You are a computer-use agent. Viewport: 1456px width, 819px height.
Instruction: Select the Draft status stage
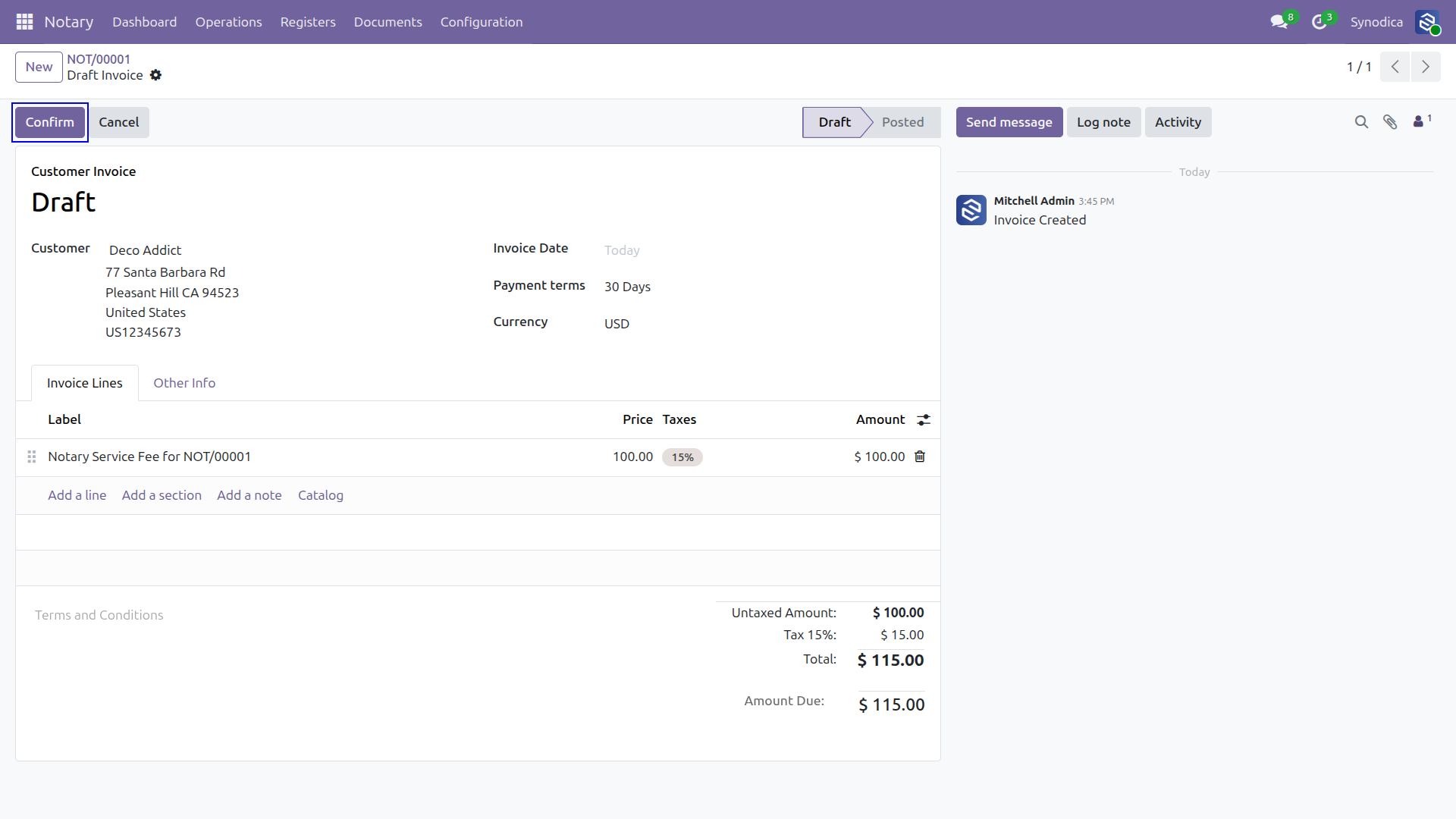pyautogui.click(x=834, y=122)
